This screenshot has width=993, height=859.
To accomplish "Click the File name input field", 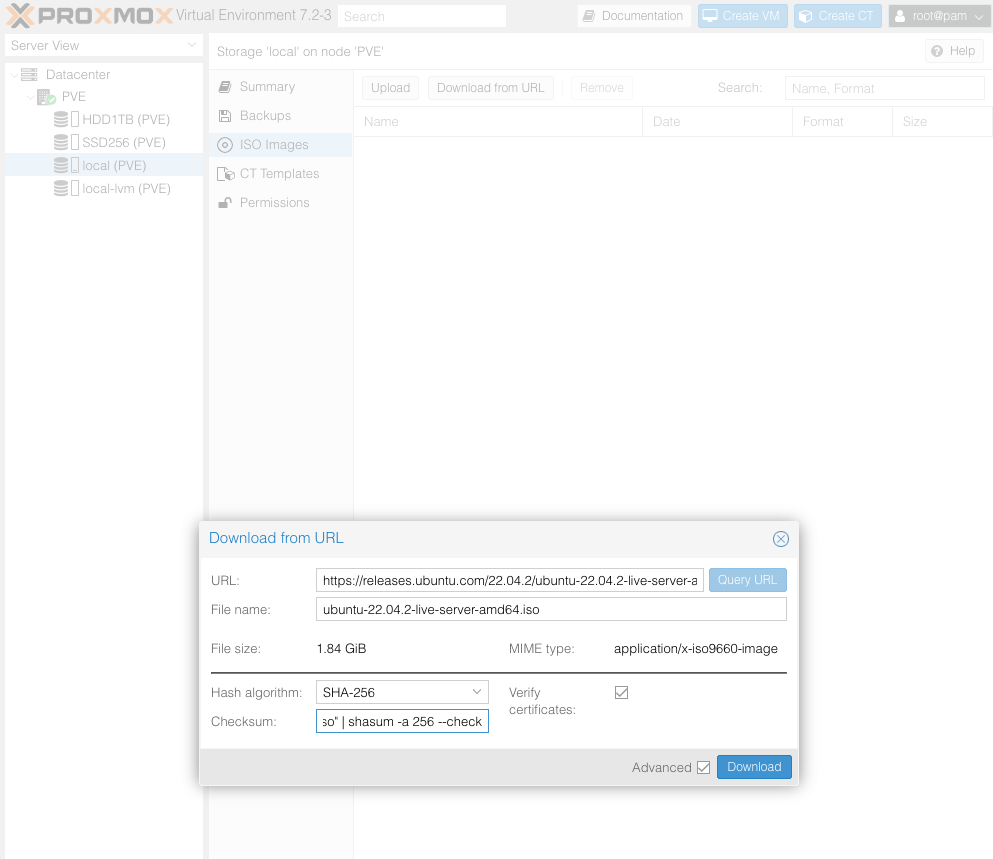I will coord(551,609).
